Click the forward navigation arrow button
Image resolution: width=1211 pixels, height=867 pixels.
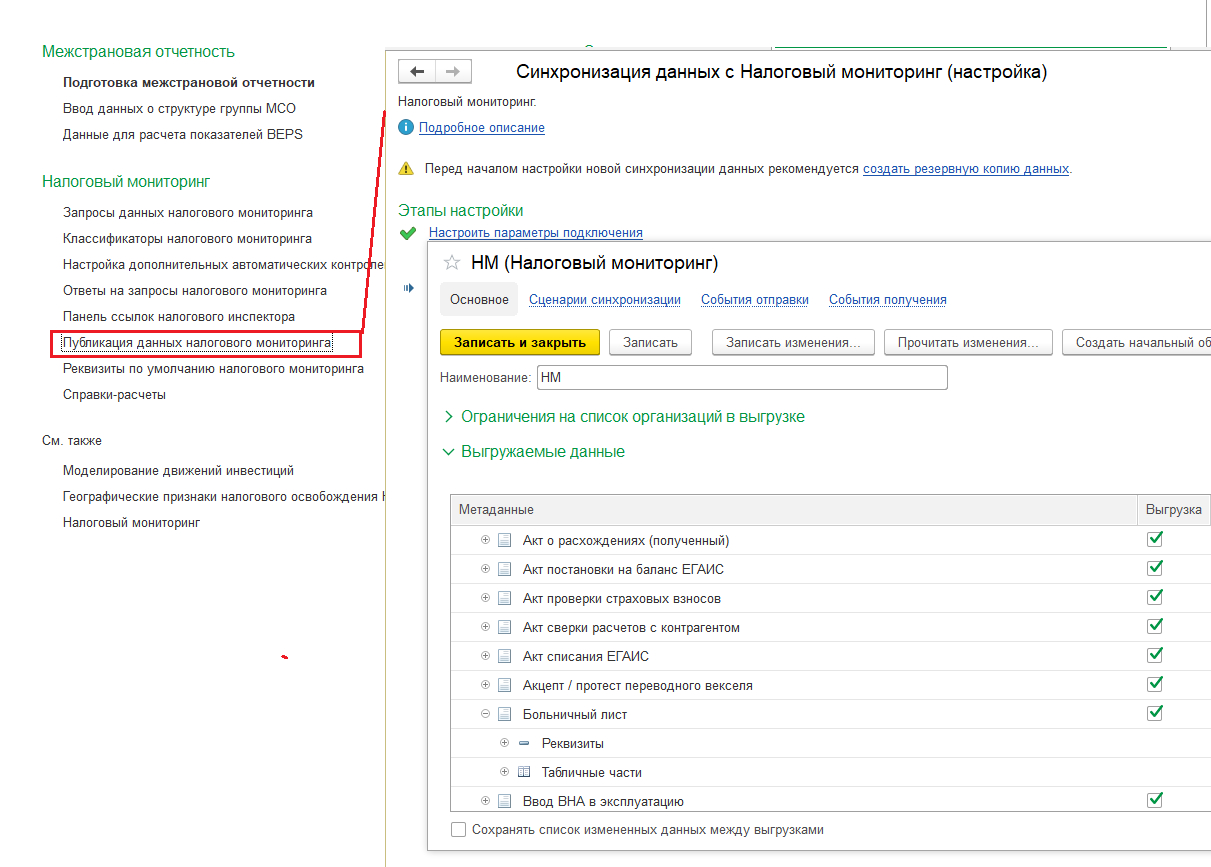pyautogui.click(x=453, y=72)
